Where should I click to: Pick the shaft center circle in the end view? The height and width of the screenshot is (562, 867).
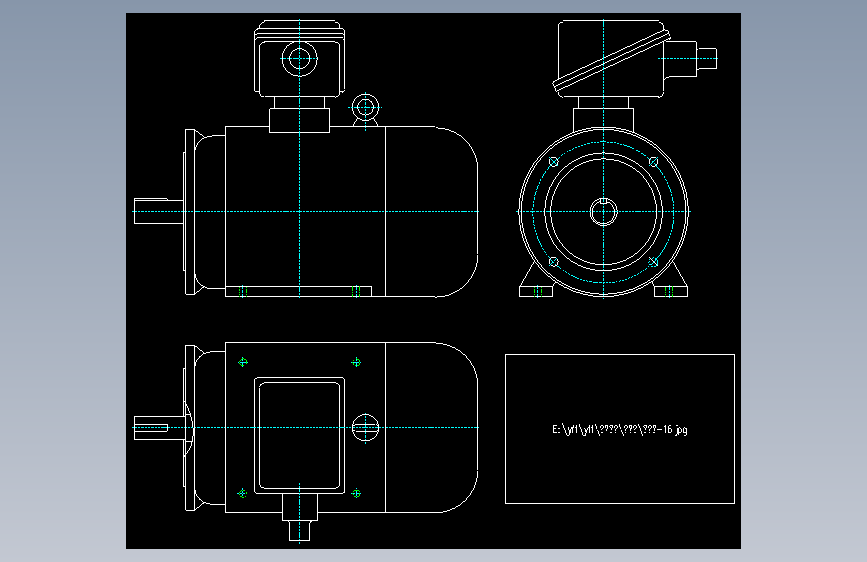(x=603, y=211)
